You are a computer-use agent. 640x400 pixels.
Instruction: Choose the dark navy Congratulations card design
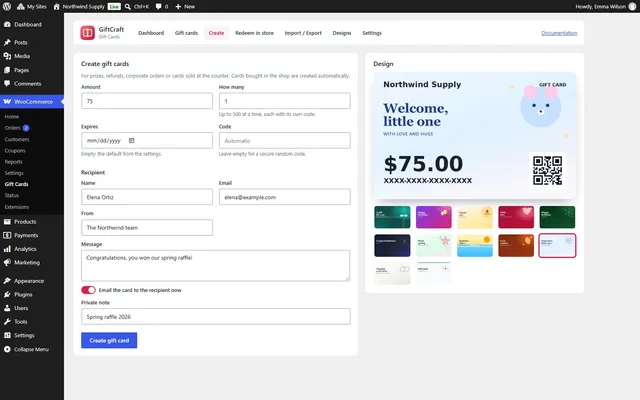tap(392, 245)
